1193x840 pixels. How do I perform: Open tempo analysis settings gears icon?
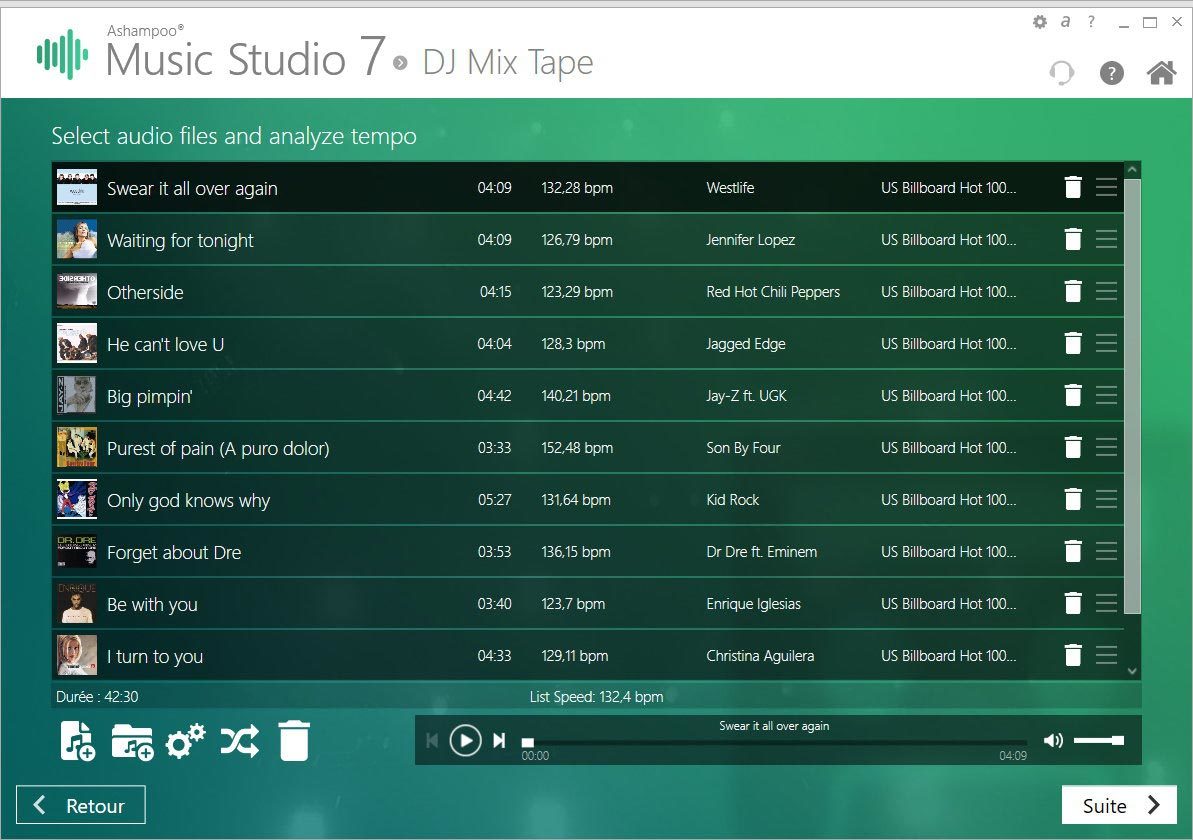(x=186, y=741)
